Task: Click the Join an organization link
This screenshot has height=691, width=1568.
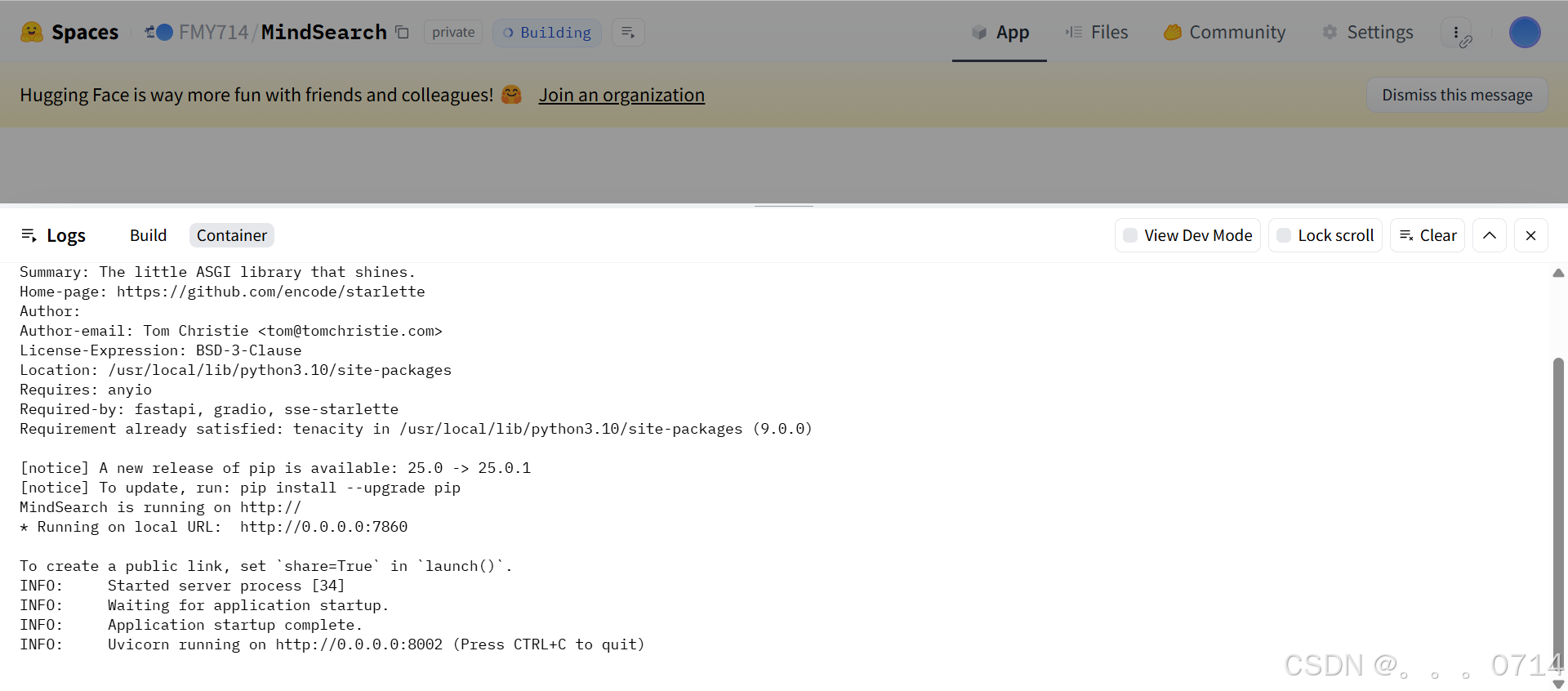Action: (621, 95)
